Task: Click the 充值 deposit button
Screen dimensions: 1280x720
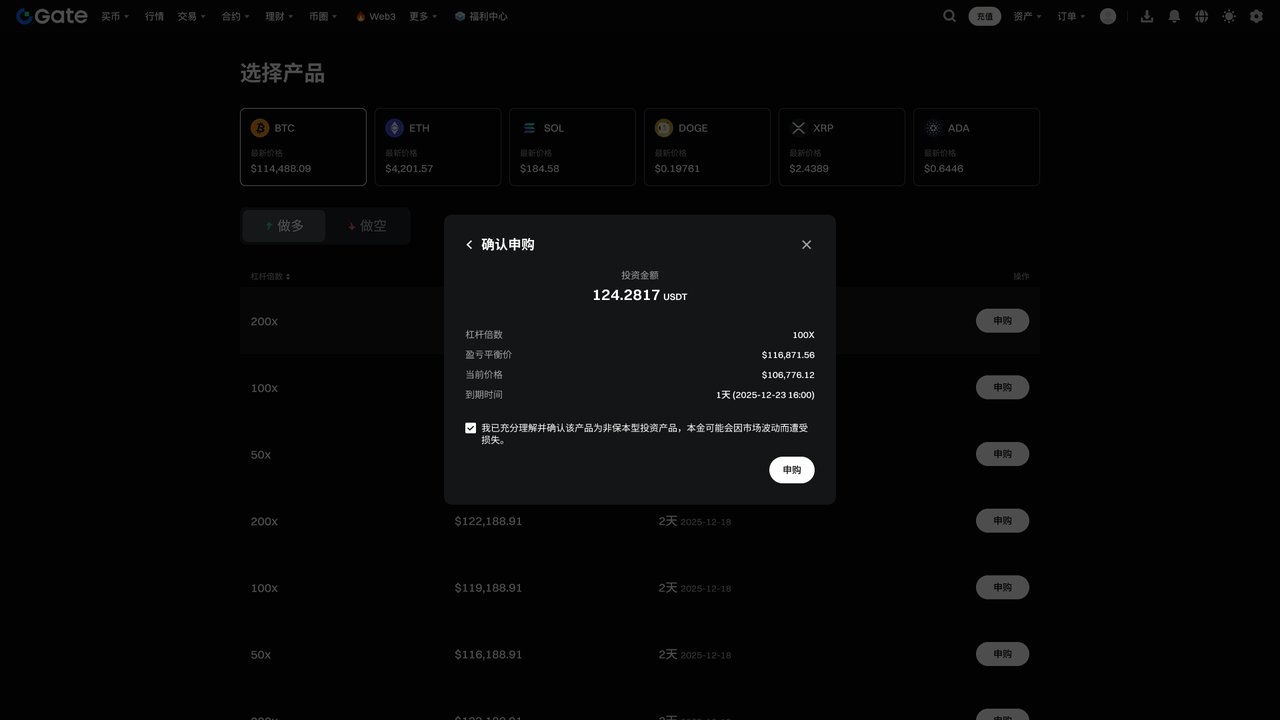Action: (984, 16)
